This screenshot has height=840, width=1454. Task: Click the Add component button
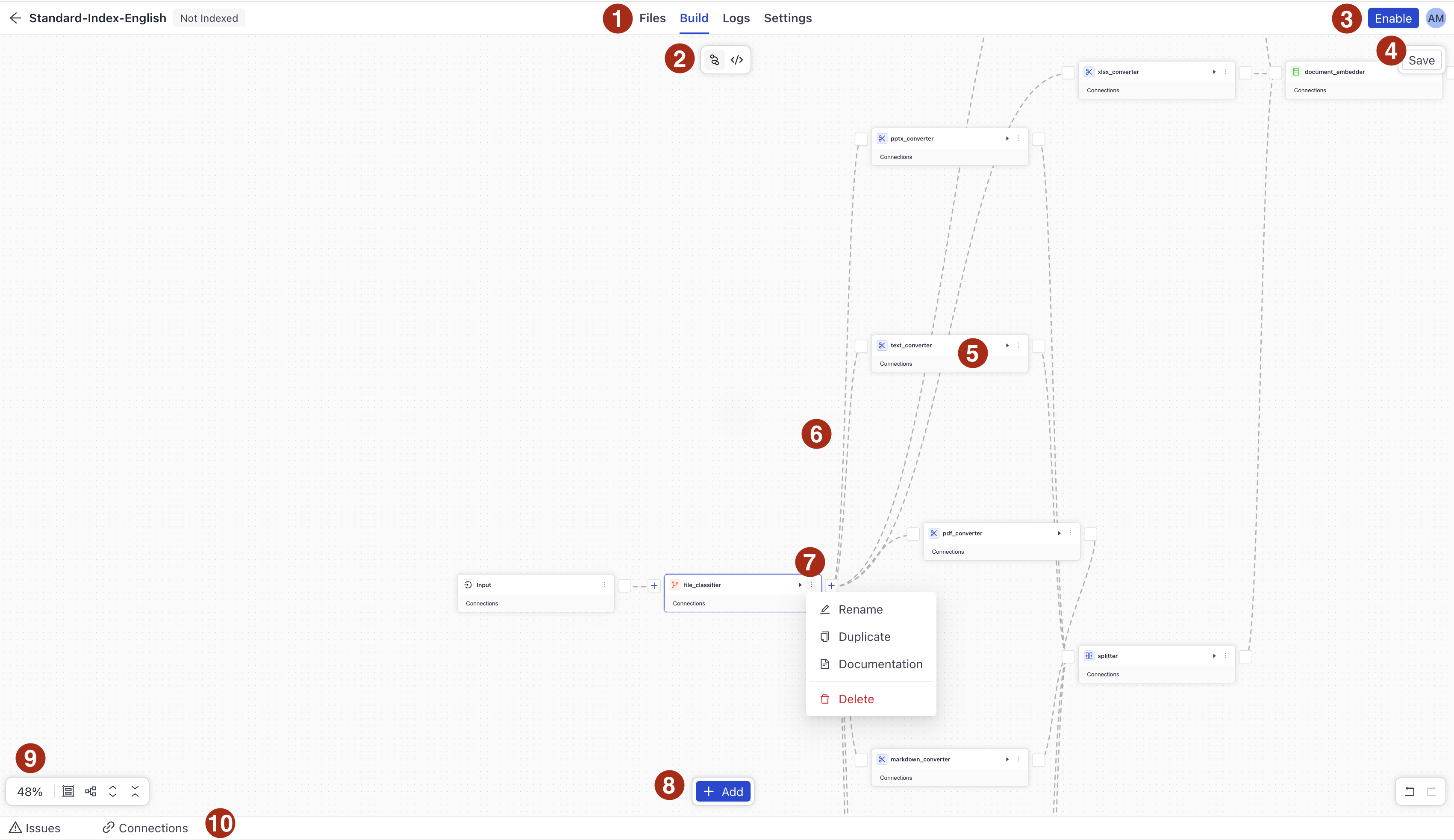pos(723,792)
